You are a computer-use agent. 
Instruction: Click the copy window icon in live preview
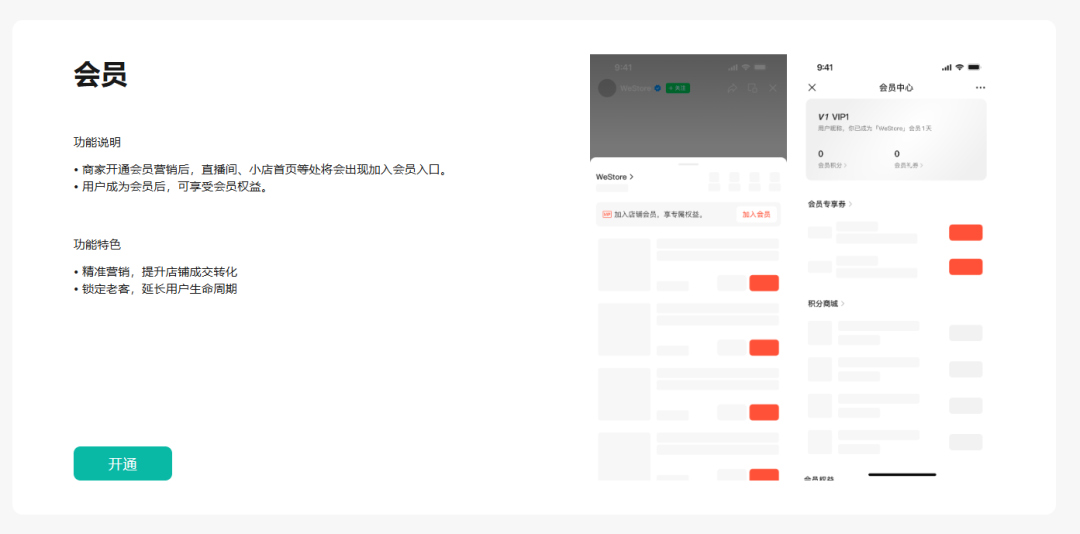click(x=753, y=88)
